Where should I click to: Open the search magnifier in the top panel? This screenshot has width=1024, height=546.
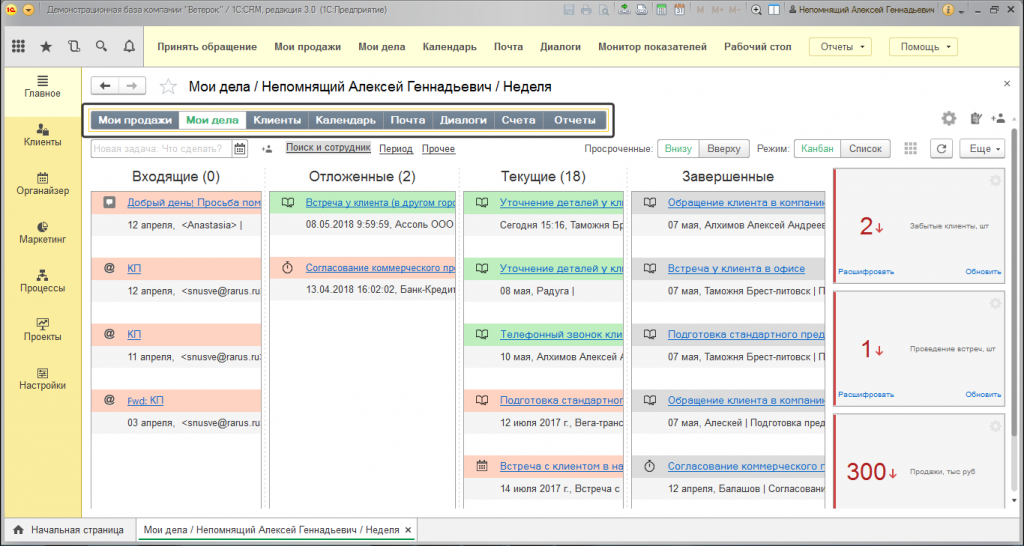pos(101,46)
